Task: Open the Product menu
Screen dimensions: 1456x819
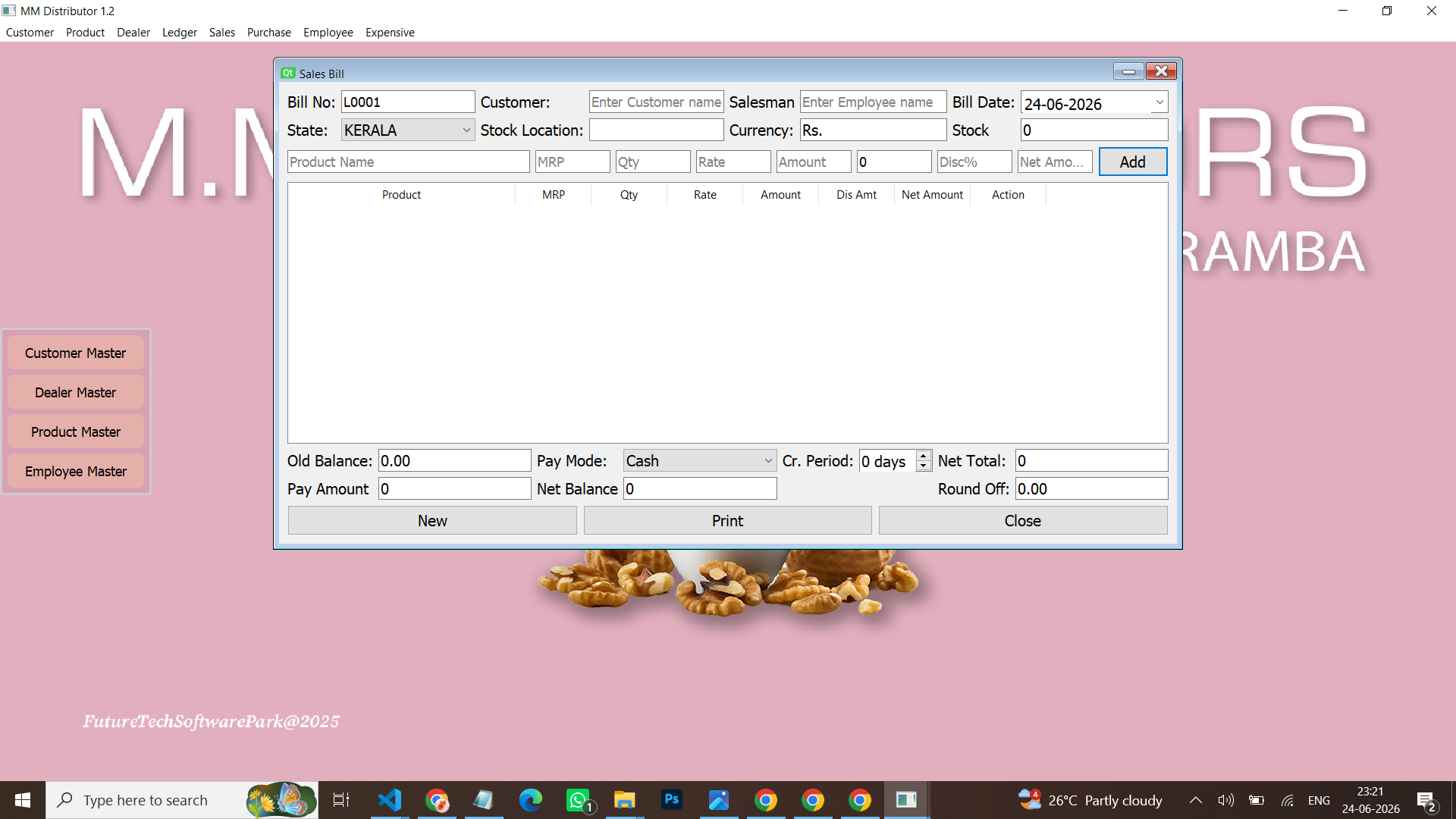Action: (x=85, y=33)
